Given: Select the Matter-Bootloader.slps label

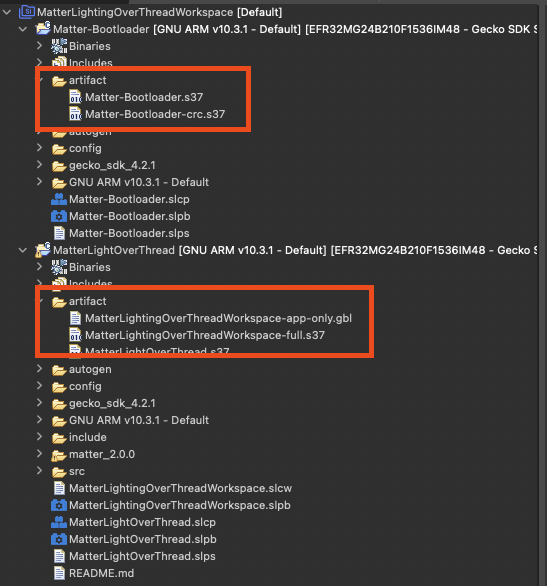Looking at the screenshot, I should tap(129, 233).
